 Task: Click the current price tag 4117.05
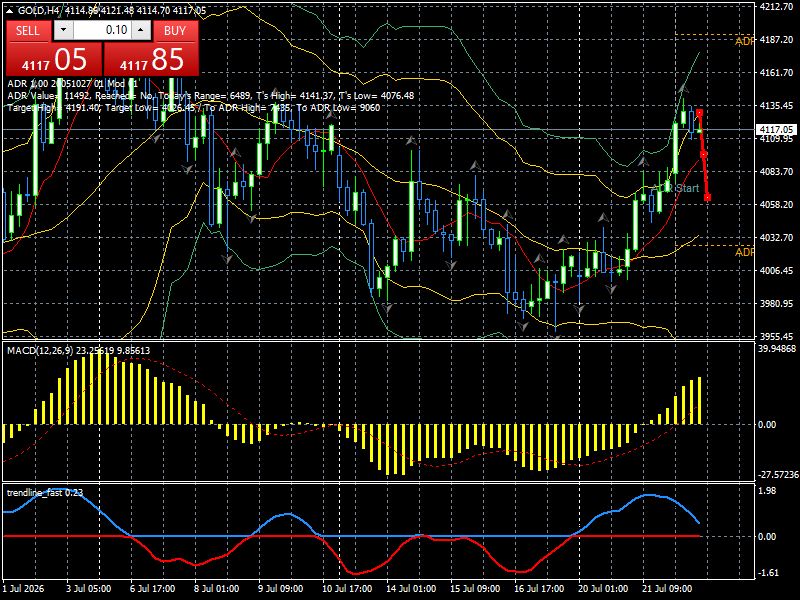coord(777,130)
